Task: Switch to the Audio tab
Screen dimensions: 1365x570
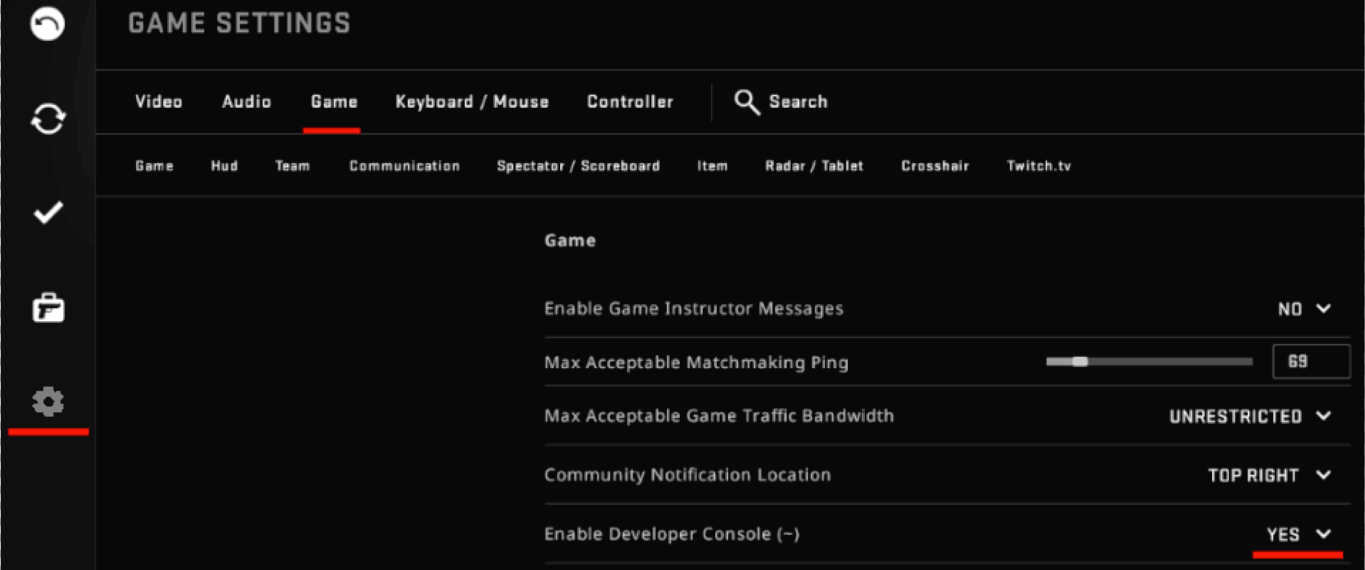Action: coord(247,102)
